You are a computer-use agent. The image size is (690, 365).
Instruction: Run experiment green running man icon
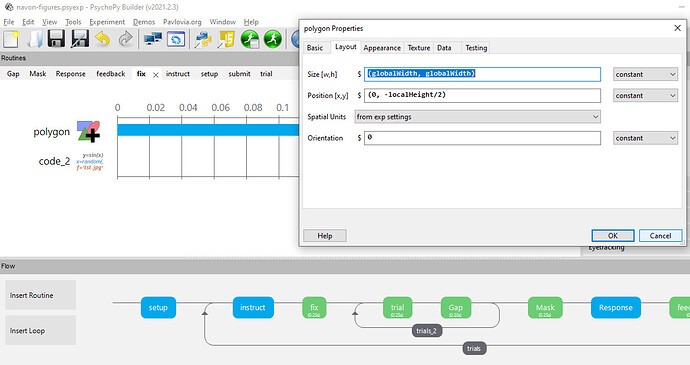(x=272, y=39)
